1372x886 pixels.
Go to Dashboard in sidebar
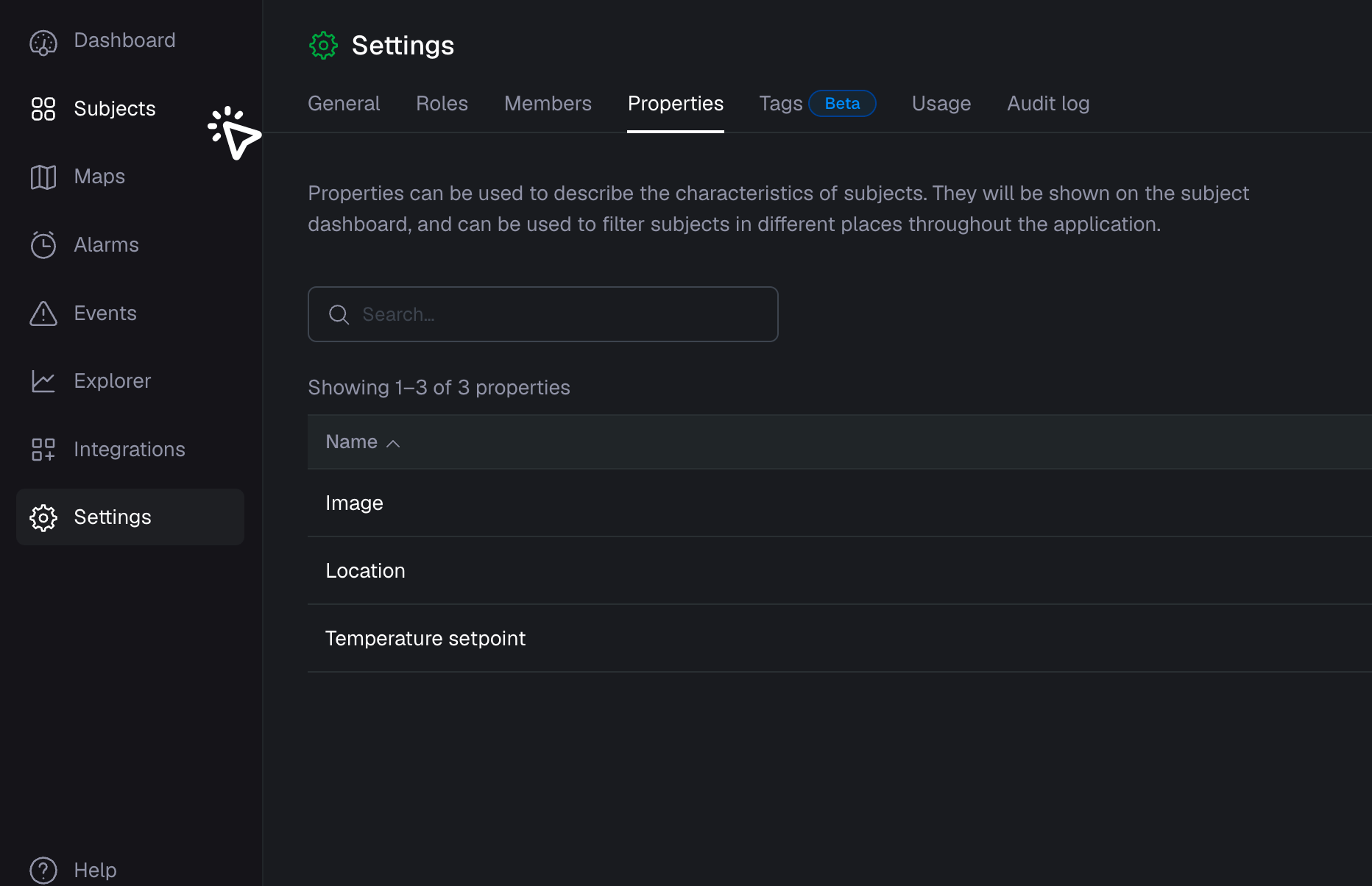(x=124, y=40)
